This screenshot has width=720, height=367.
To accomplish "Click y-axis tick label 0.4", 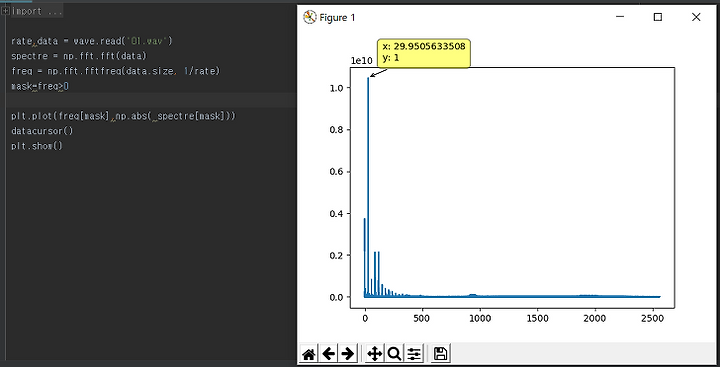I will (336, 214).
